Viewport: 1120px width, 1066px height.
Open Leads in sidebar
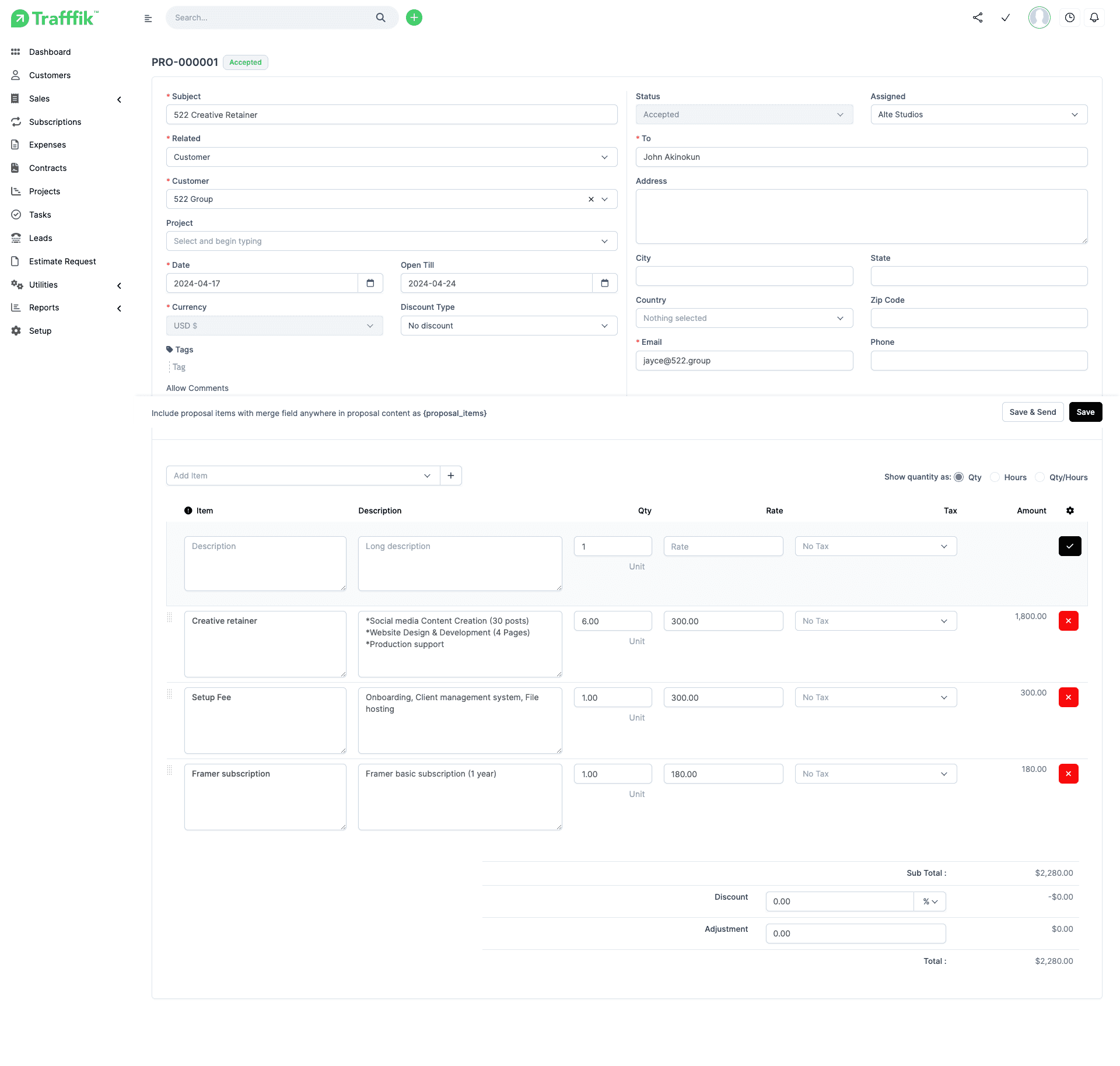40,238
